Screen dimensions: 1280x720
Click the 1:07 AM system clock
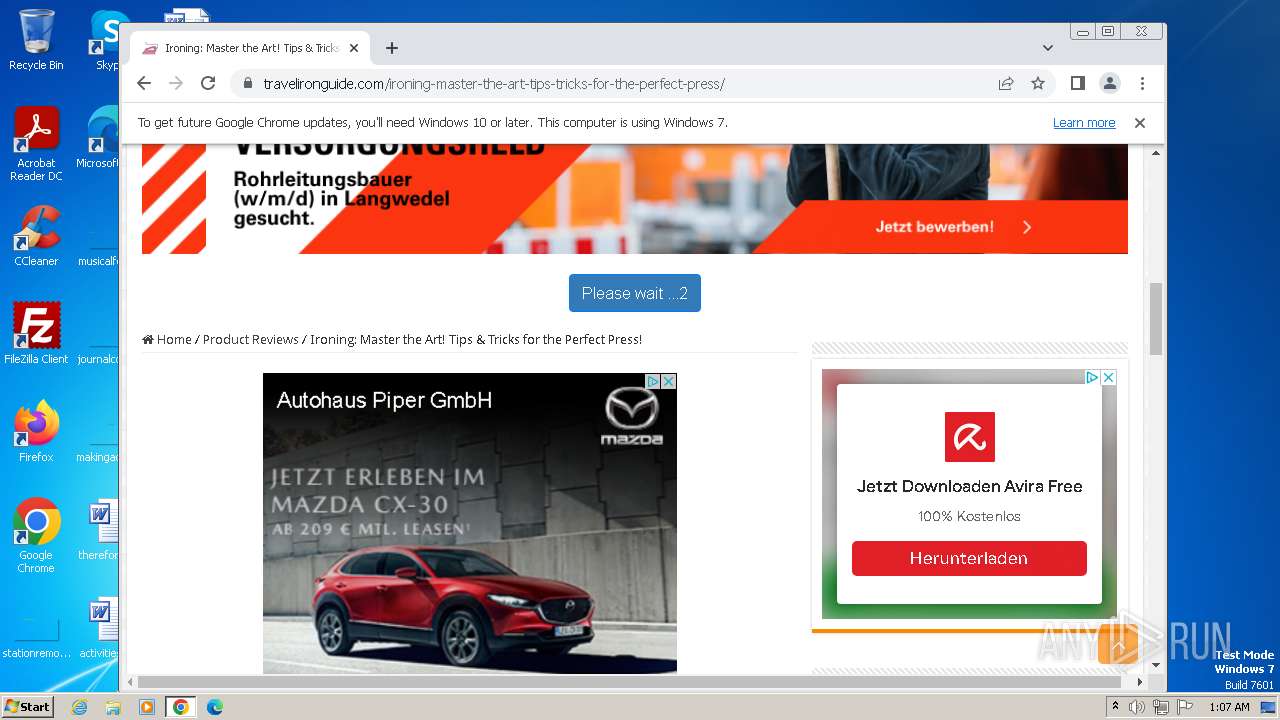(1229, 707)
